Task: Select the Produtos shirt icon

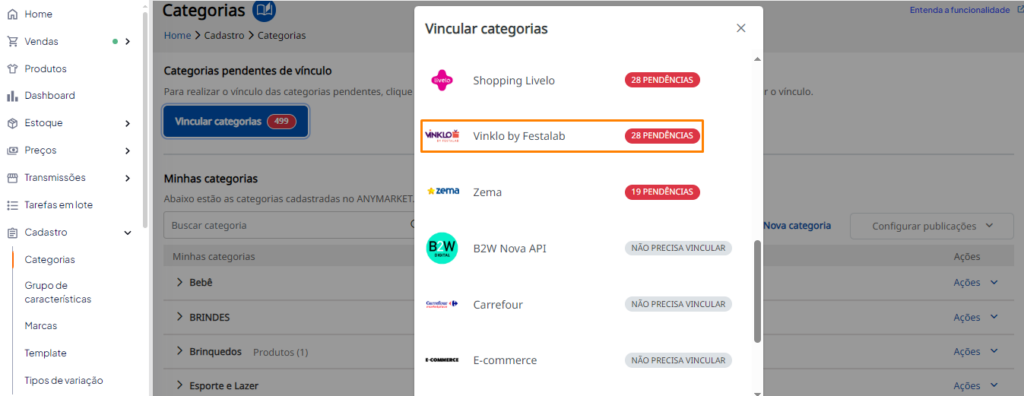Action: point(12,69)
